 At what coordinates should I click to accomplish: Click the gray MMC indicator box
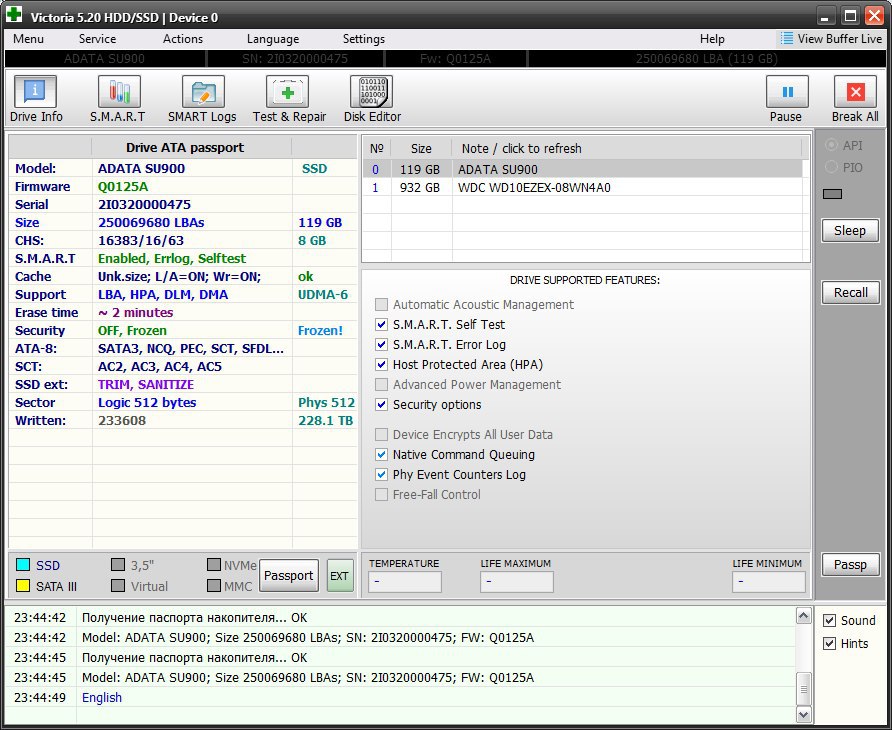[x=214, y=585]
